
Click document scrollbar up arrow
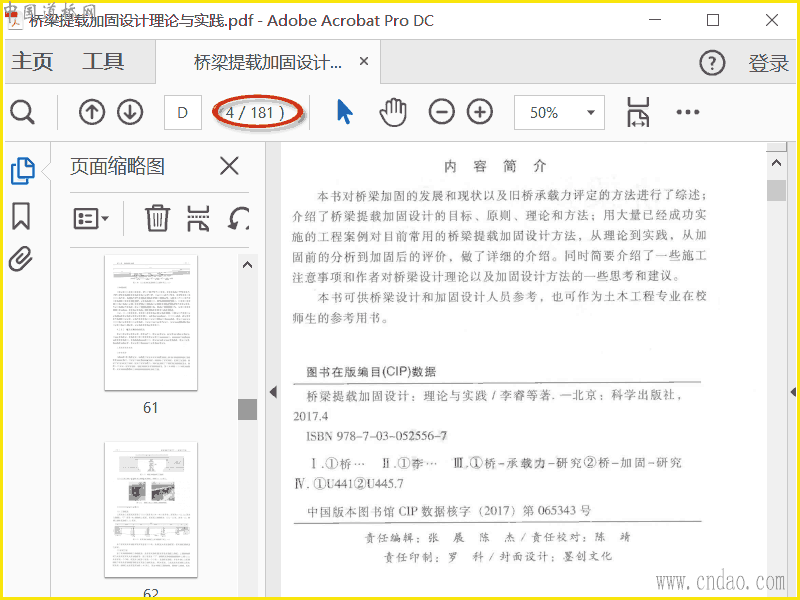point(777,163)
